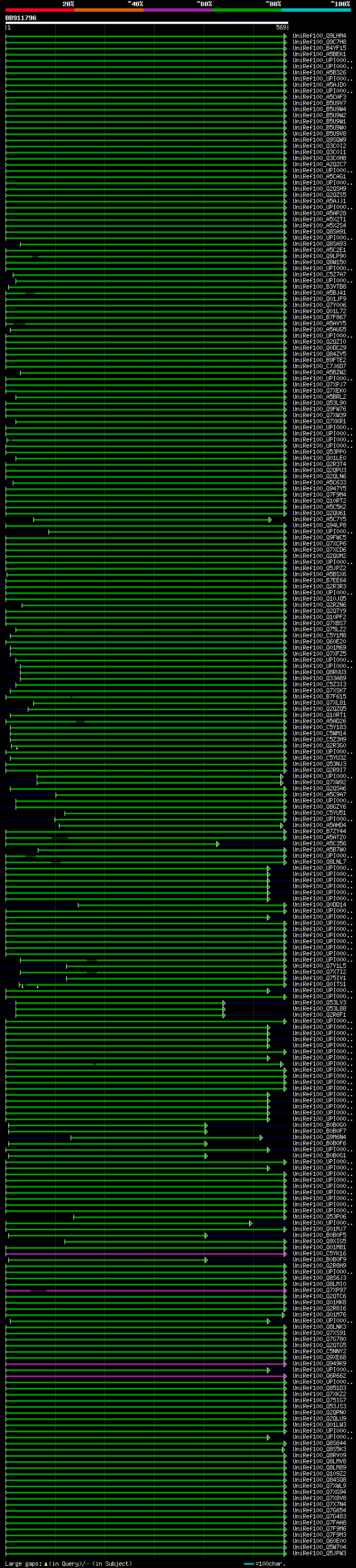The width and height of the screenshot is (356, 1568).
Task: Select hit UniRef100_Q9LP90
Action: click(319, 256)
